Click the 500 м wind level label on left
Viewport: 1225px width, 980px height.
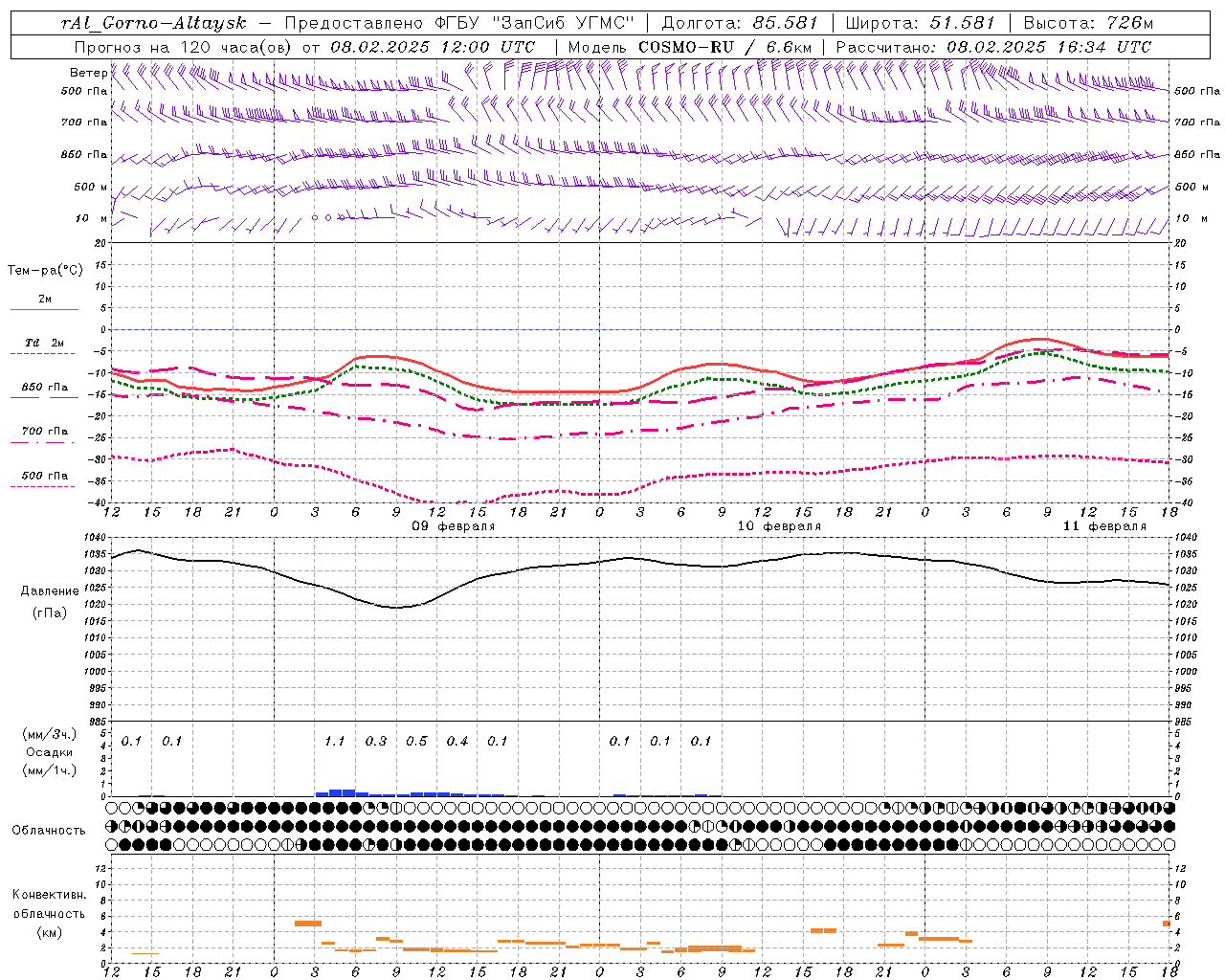click(91, 187)
